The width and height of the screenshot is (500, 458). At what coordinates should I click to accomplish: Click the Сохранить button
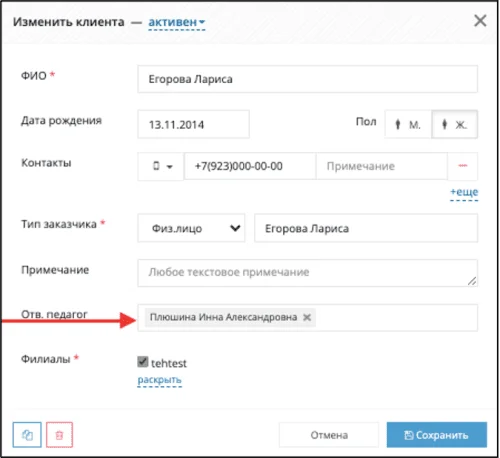click(x=437, y=435)
